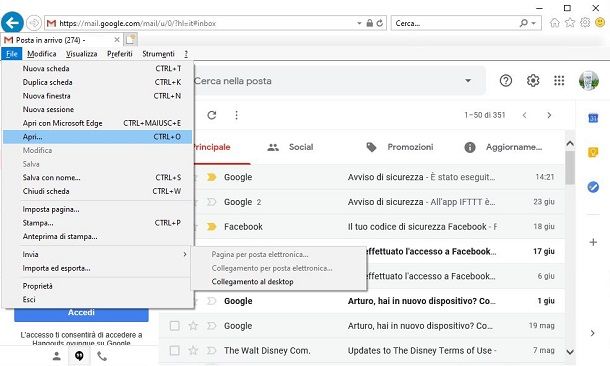Image resolution: width=610 pixels, height=366 pixels.
Task: Expand the Invia submenu arrow
Action: click(x=185, y=254)
